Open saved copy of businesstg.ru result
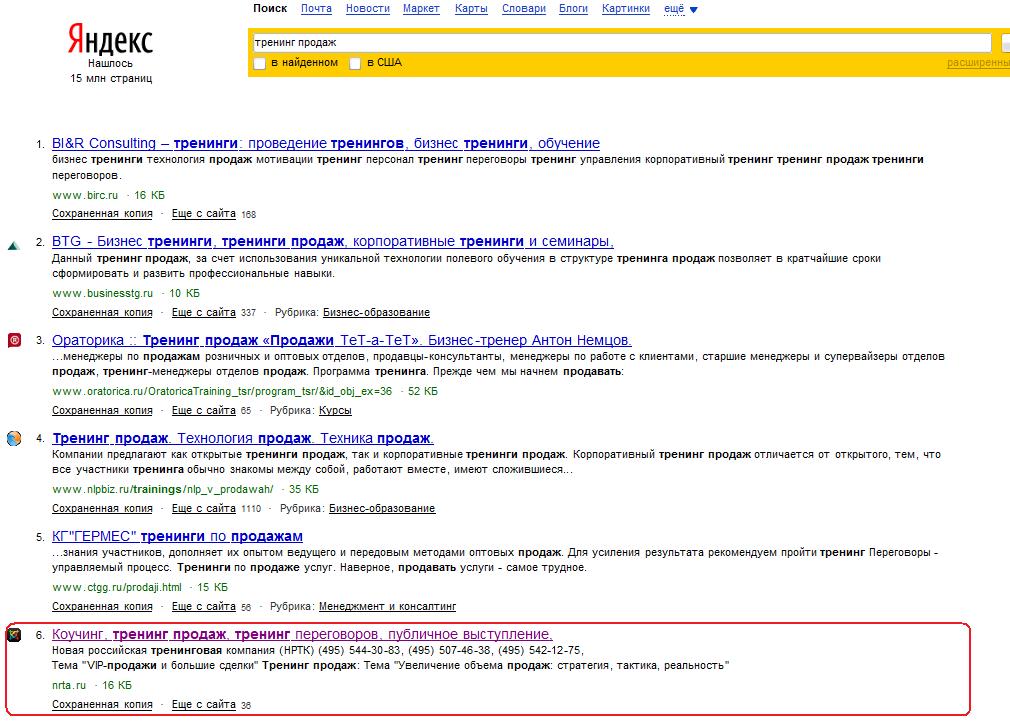This screenshot has width=1010, height=722. (102, 312)
